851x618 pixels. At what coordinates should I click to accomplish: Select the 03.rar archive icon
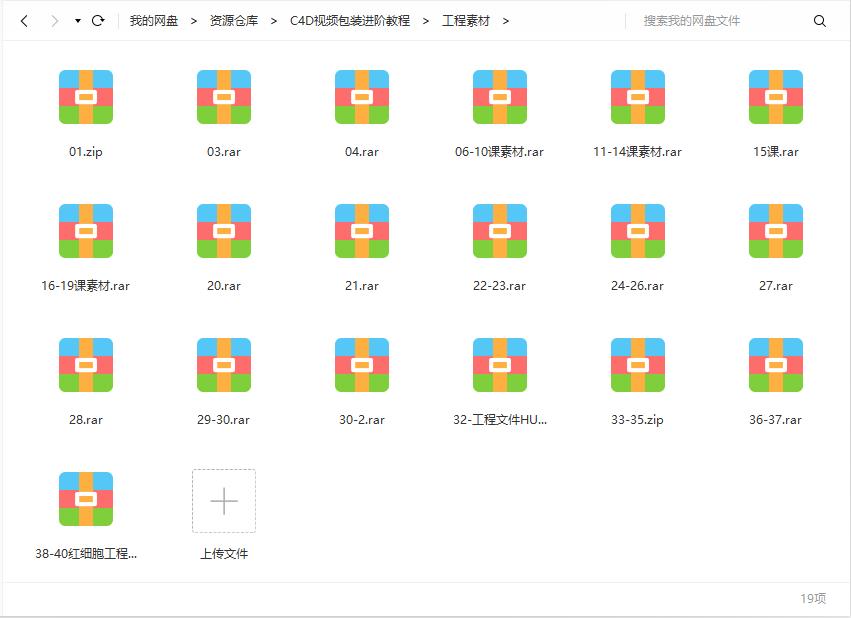point(224,97)
